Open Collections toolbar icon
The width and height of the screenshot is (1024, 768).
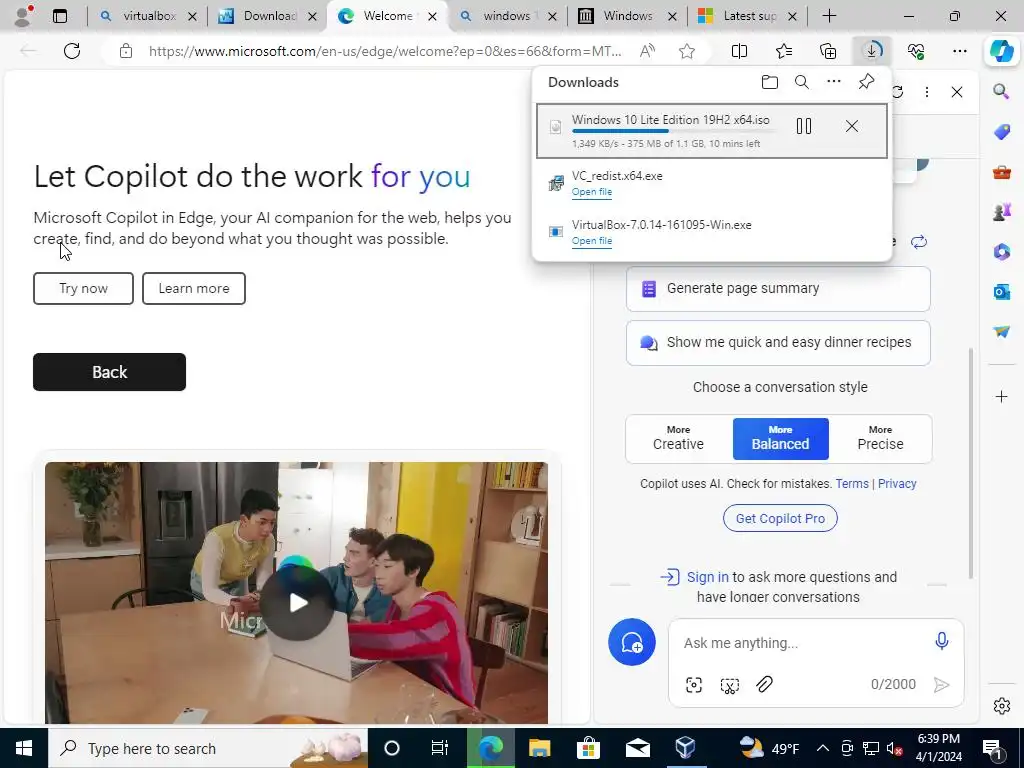[827, 51]
